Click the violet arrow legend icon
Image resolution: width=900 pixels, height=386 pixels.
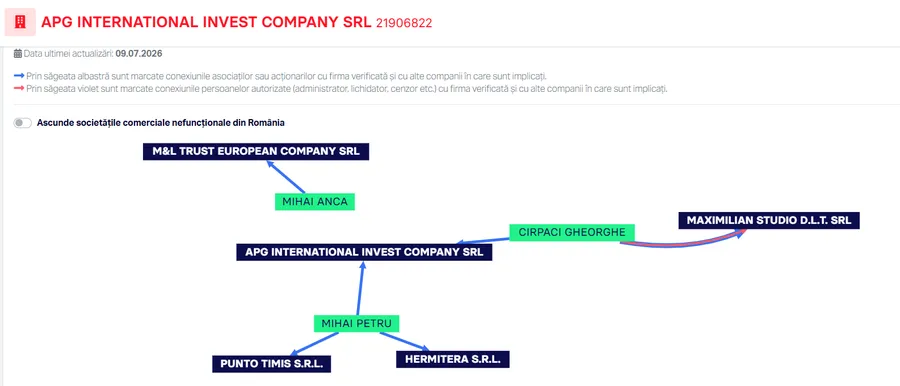pyautogui.click(x=19, y=89)
